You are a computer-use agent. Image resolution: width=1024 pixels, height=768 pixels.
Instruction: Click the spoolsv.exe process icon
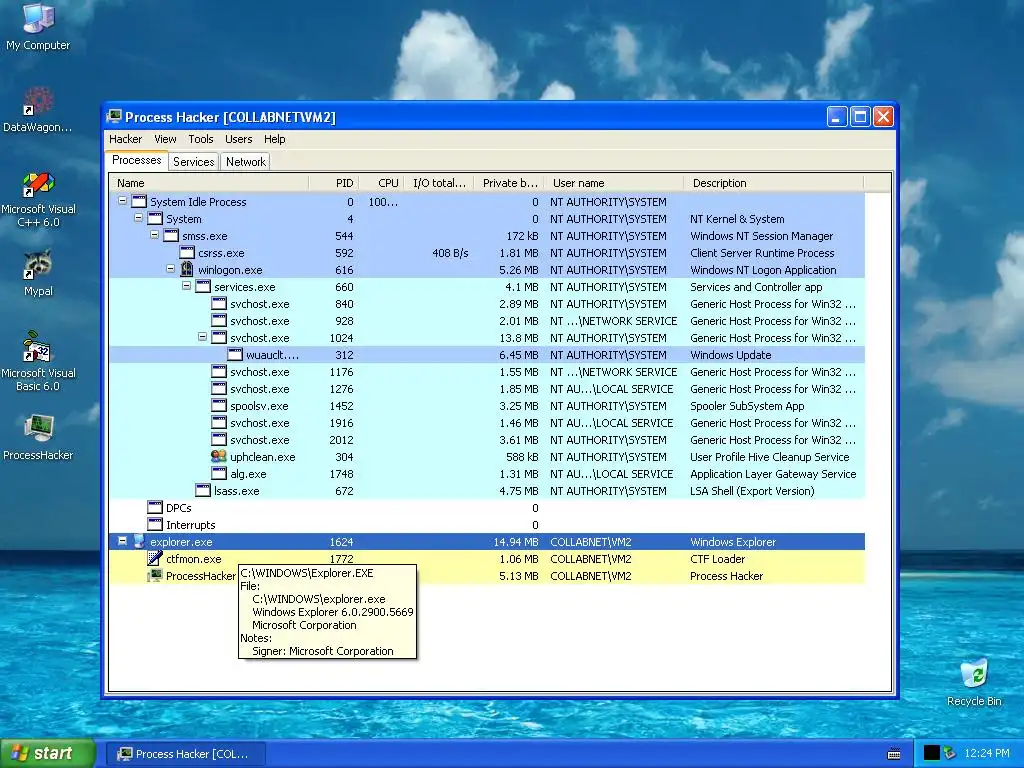click(x=219, y=406)
